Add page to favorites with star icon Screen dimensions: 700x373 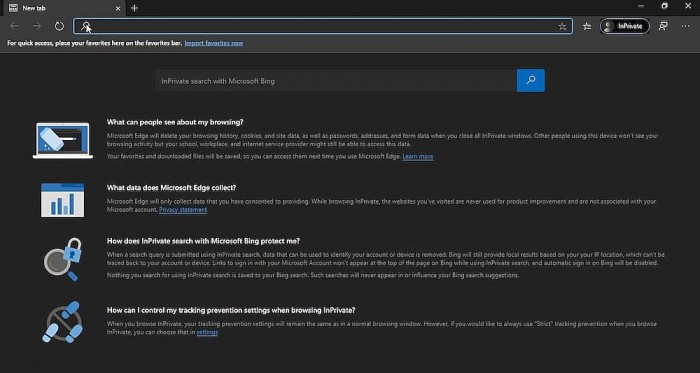(562, 27)
